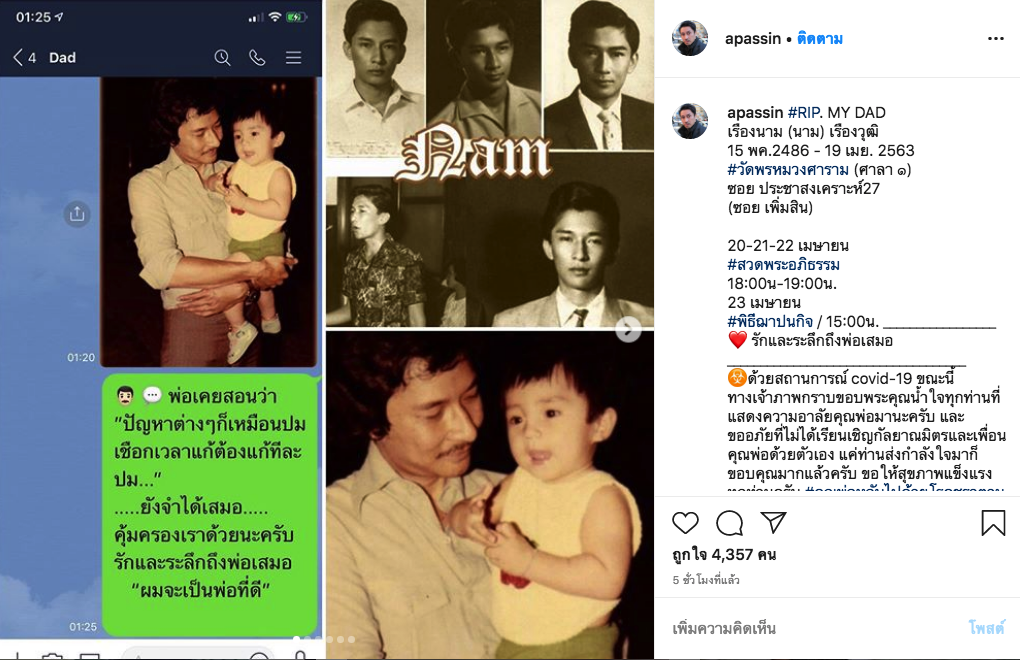Advance to next photo with carousel arrow
Viewport: 1020px width, 660px height.
[x=628, y=329]
